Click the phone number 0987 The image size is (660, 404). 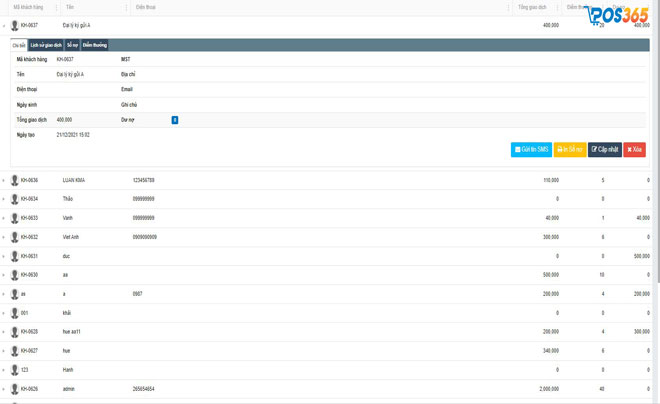[x=137, y=294]
